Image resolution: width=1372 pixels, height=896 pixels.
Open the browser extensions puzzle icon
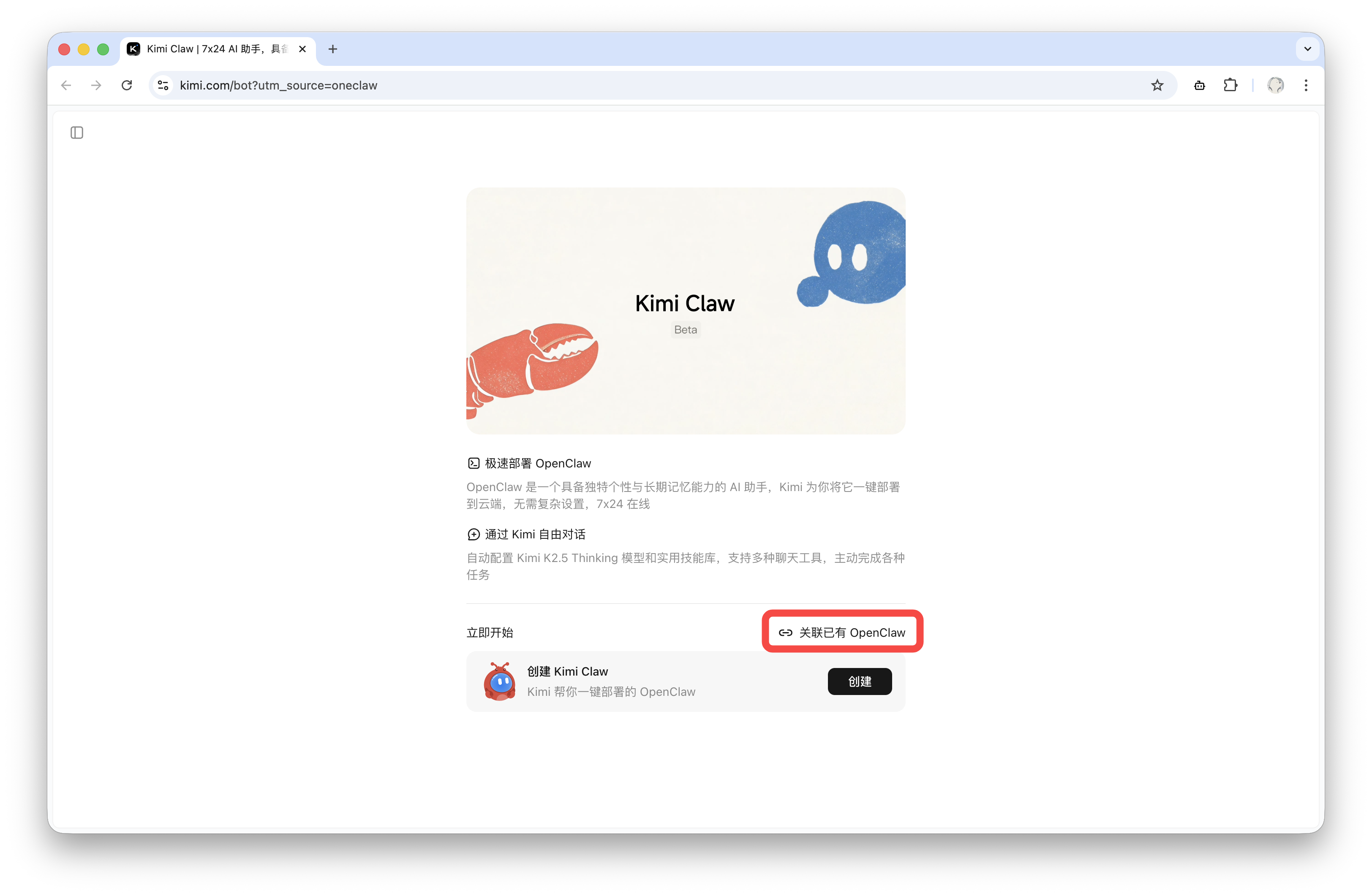1230,85
